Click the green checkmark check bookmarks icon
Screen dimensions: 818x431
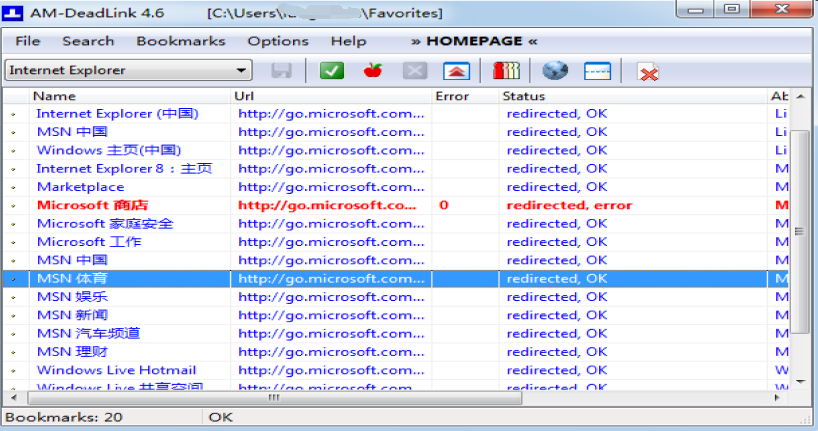(x=332, y=71)
